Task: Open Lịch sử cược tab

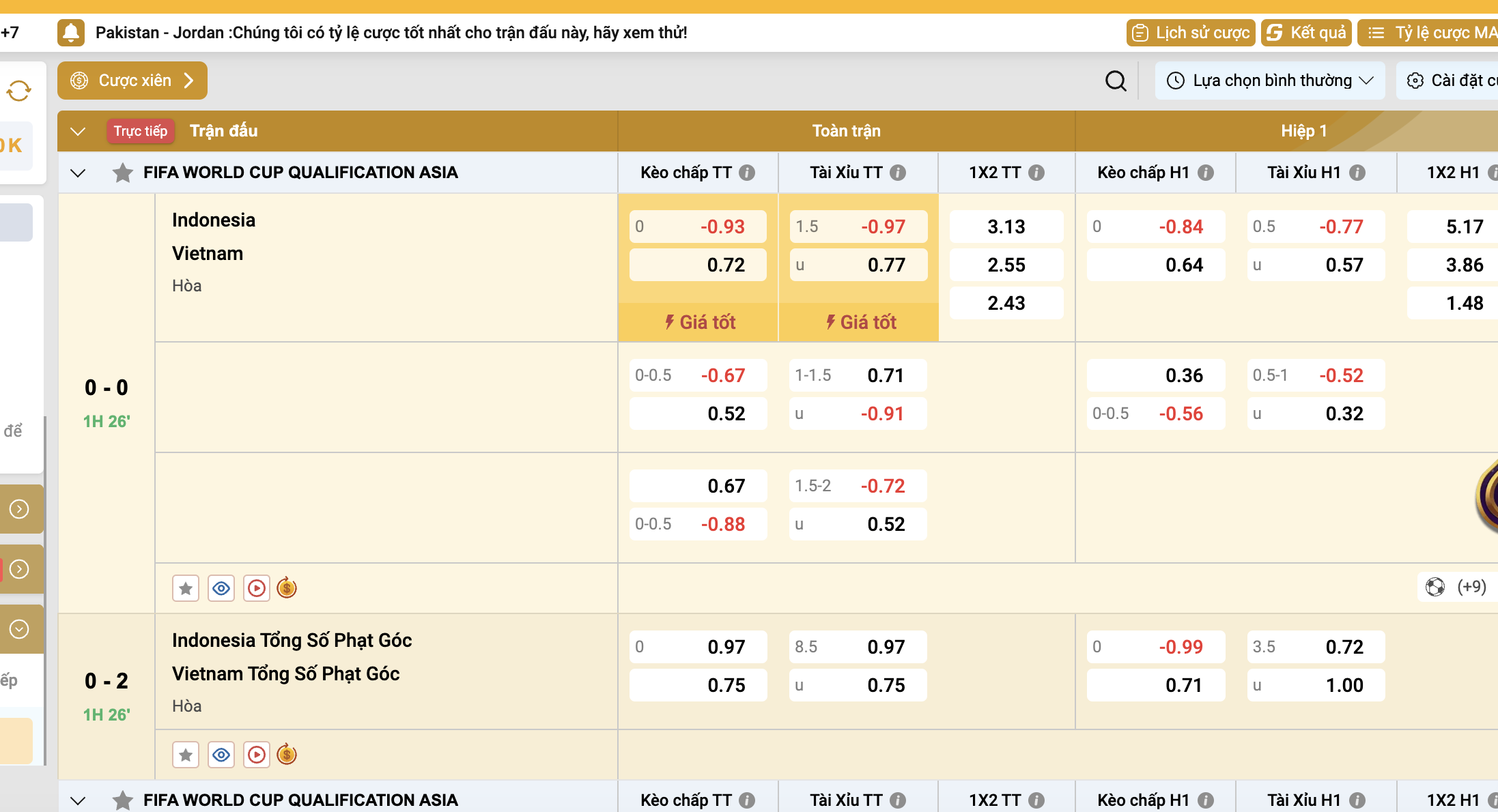Action: pyautogui.click(x=1191, y=33)
